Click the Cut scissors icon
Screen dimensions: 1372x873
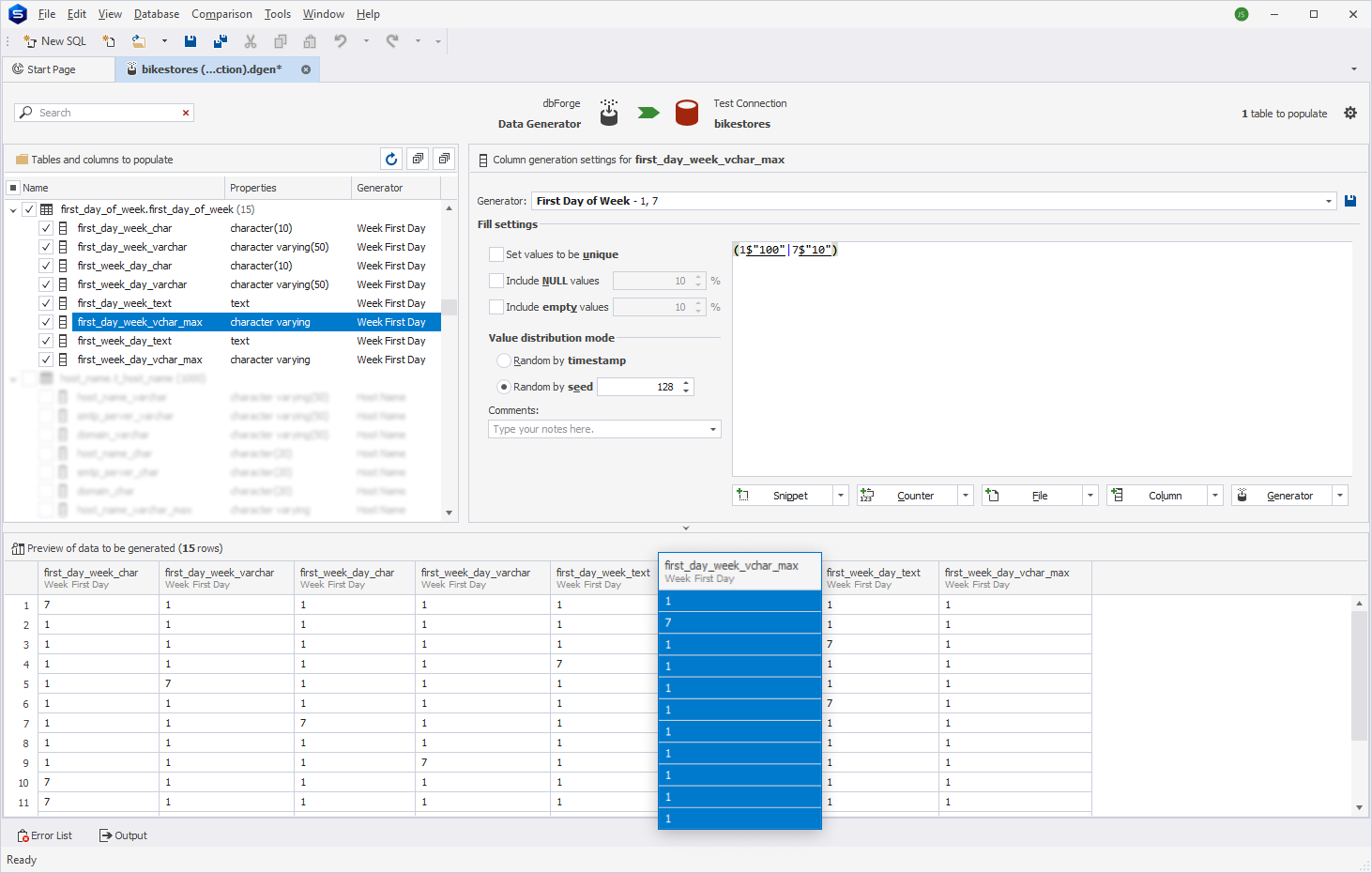251,41
